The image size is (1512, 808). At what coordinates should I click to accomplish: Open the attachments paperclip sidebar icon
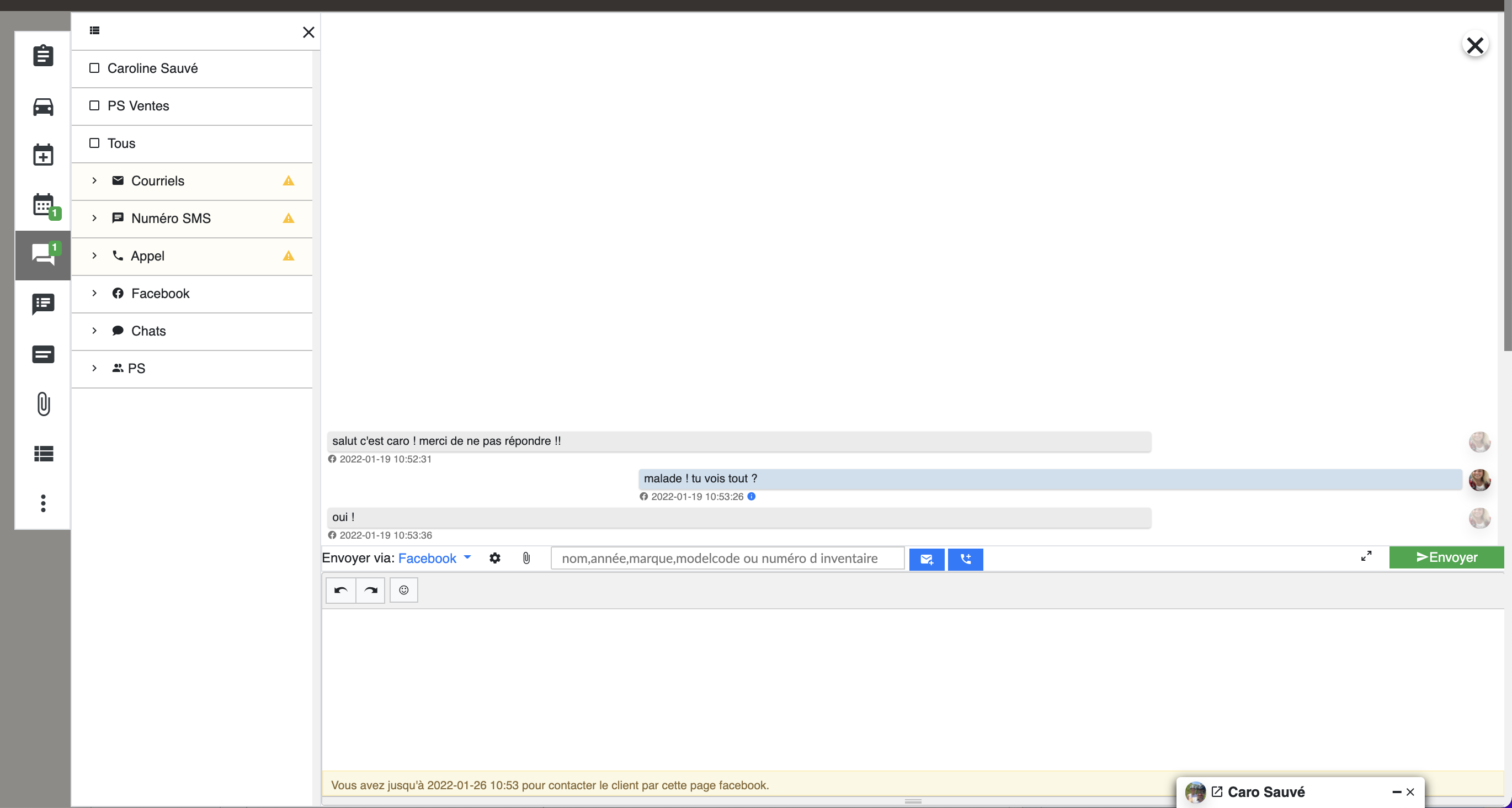pos(43,404)
